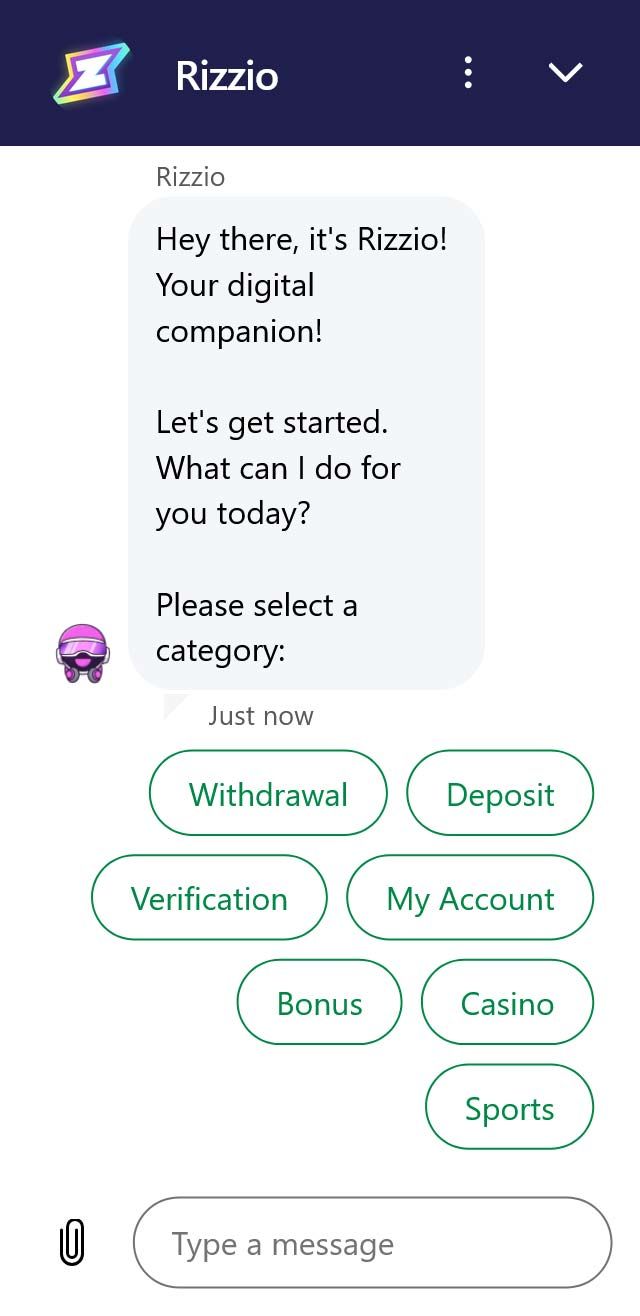
Task: Click the paperclip attachment icon
Action: pyautogui.click(x=72, y=1243)
